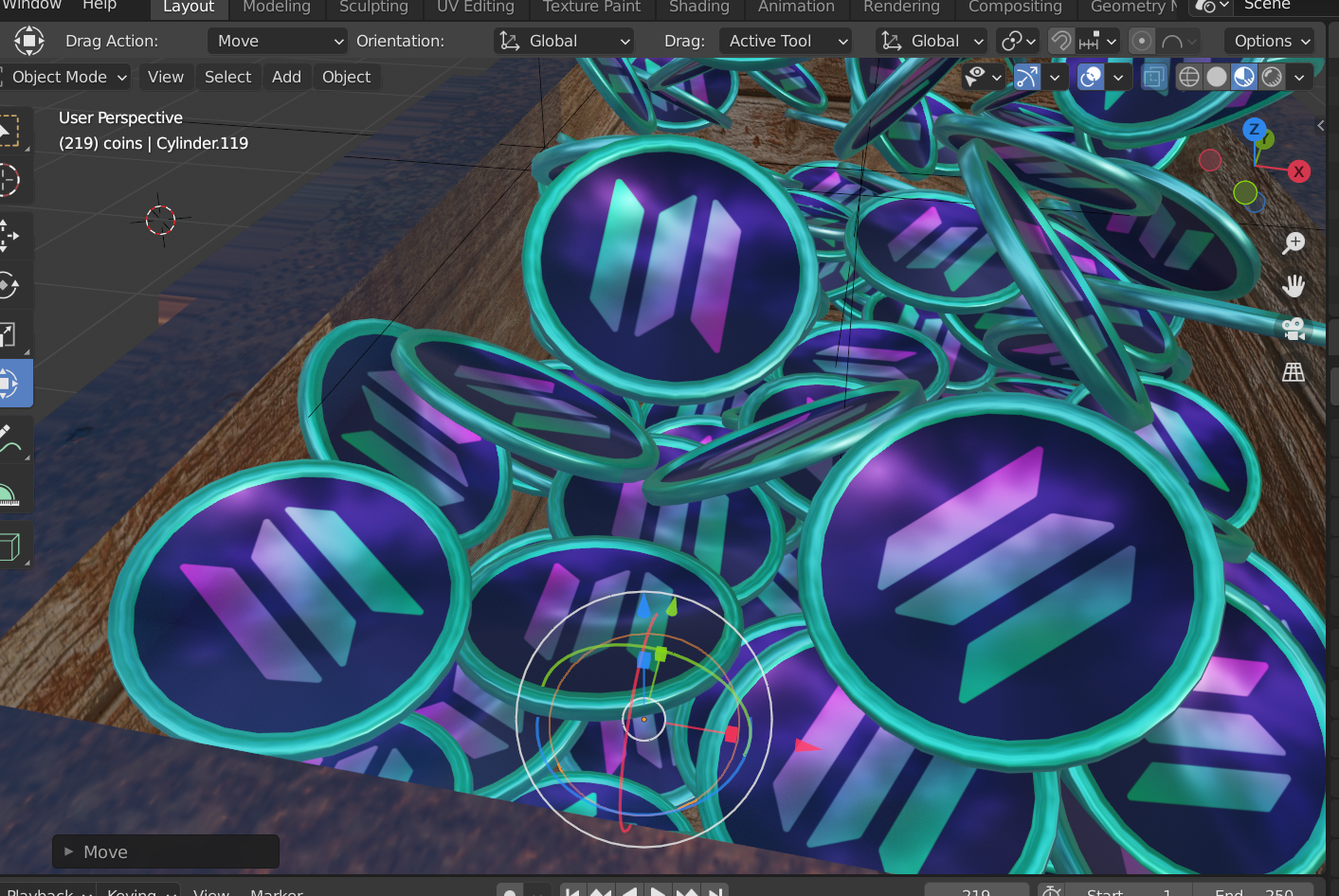Click the Scene name field
Screen dimensions: 1339x896
pyautogui.click(x=1287, y=6)
